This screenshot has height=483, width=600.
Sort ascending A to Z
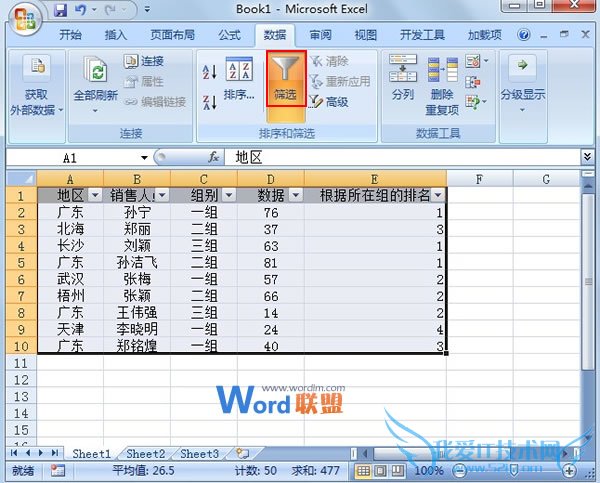[209, 72]
